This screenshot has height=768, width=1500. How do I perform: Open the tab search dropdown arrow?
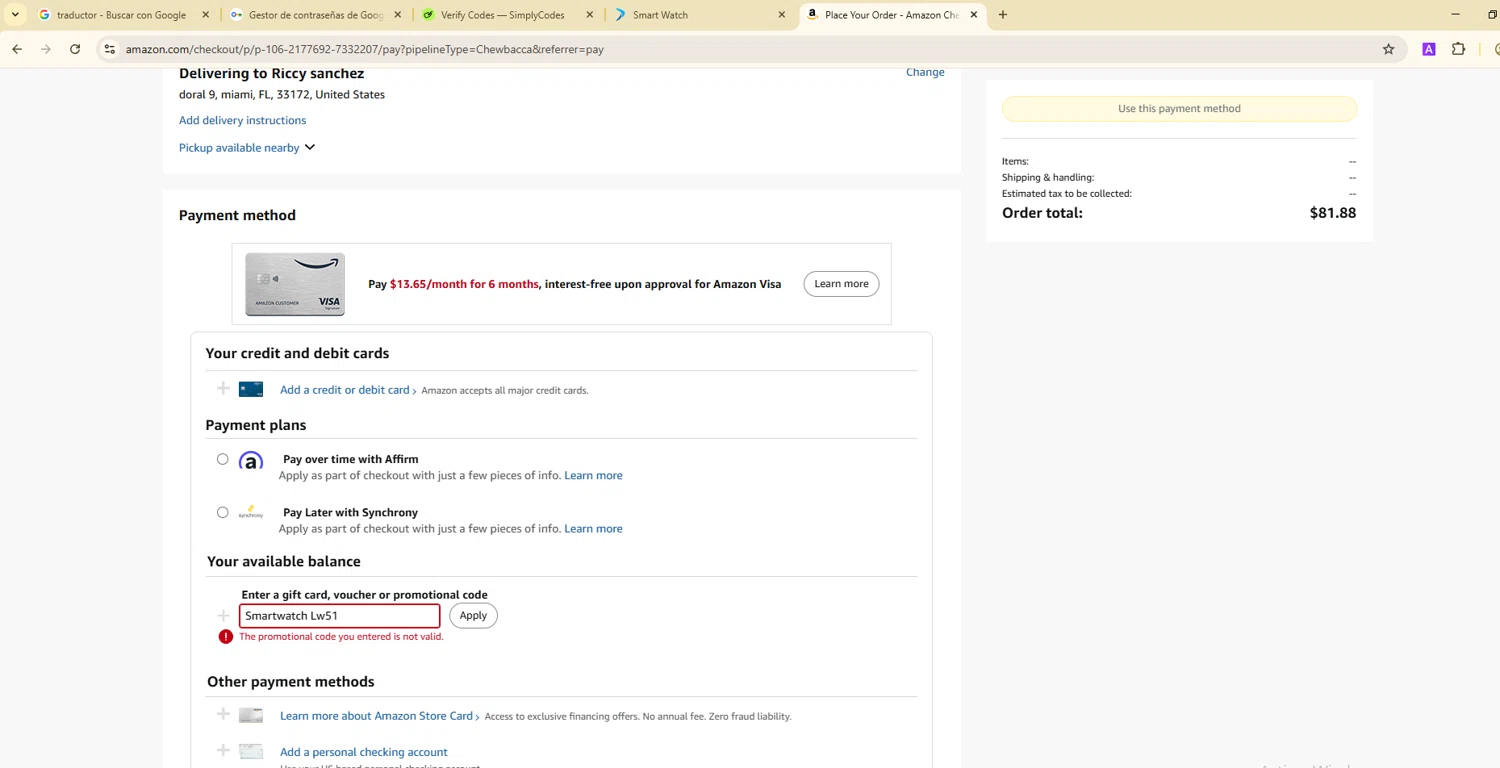pos(15,15)
